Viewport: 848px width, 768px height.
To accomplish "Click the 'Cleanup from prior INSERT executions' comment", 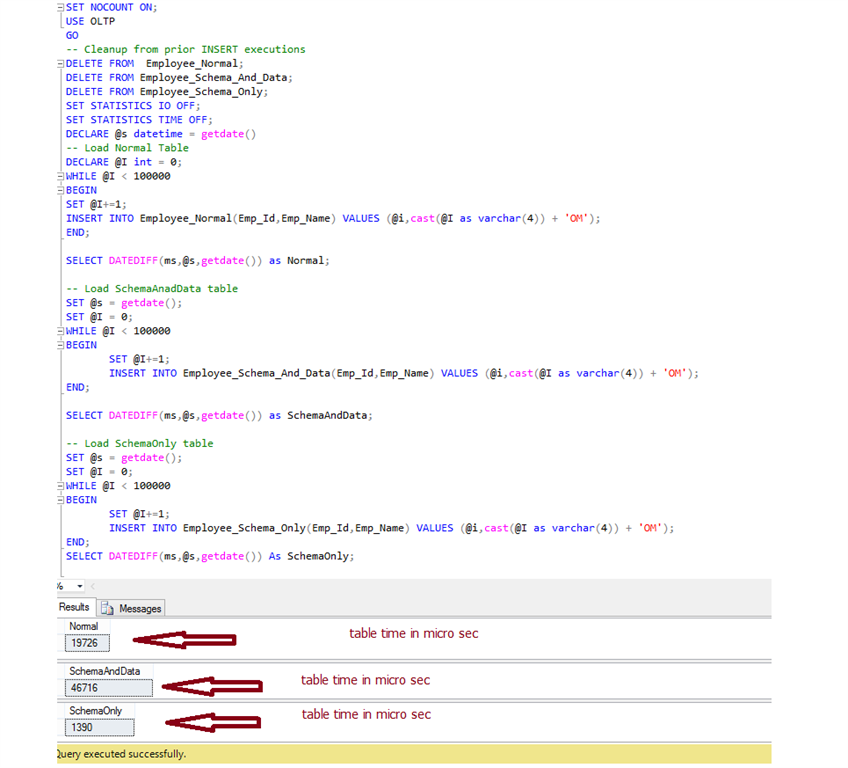I will click(186, 50).
